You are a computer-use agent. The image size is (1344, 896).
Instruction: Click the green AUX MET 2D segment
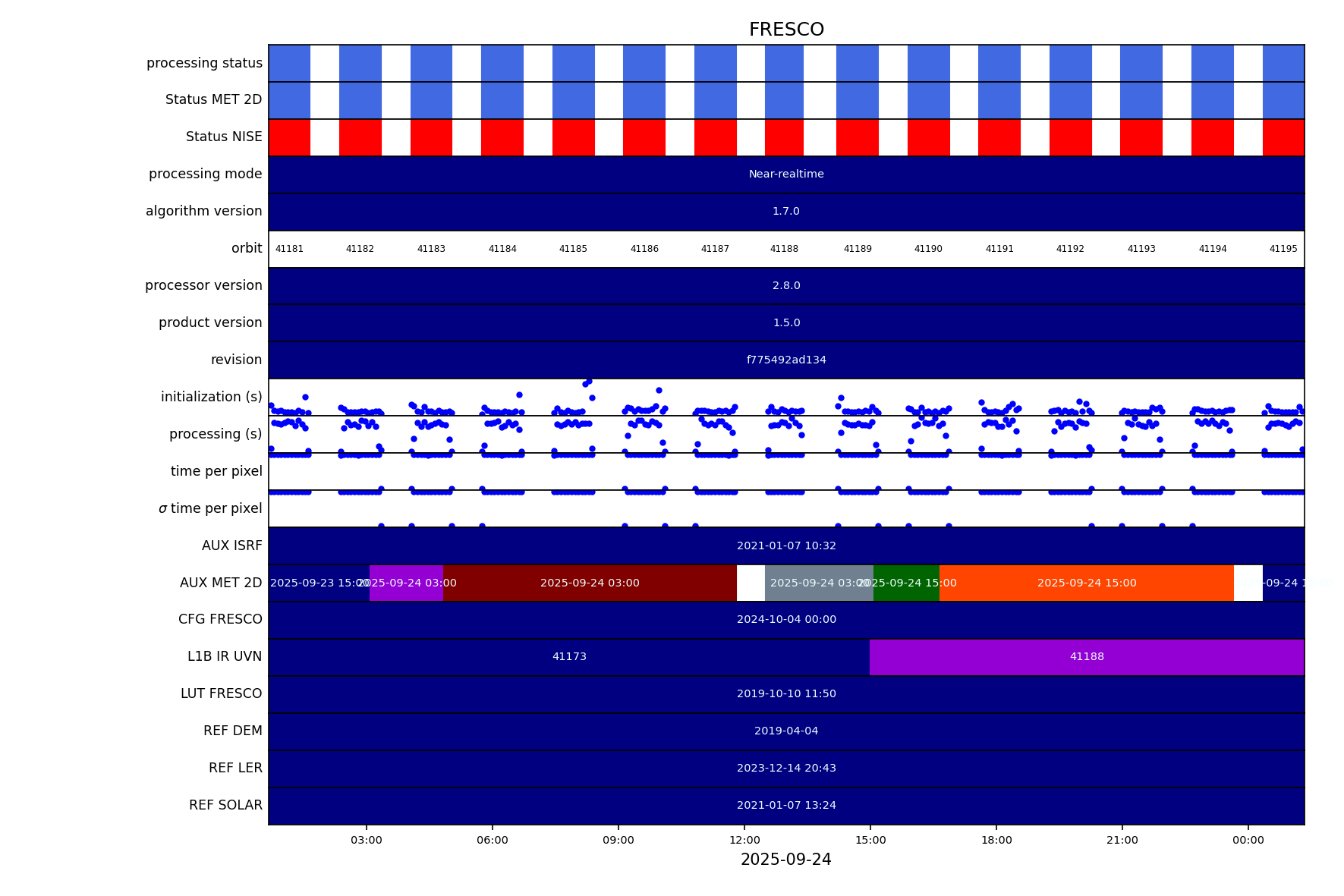(906, 583)
